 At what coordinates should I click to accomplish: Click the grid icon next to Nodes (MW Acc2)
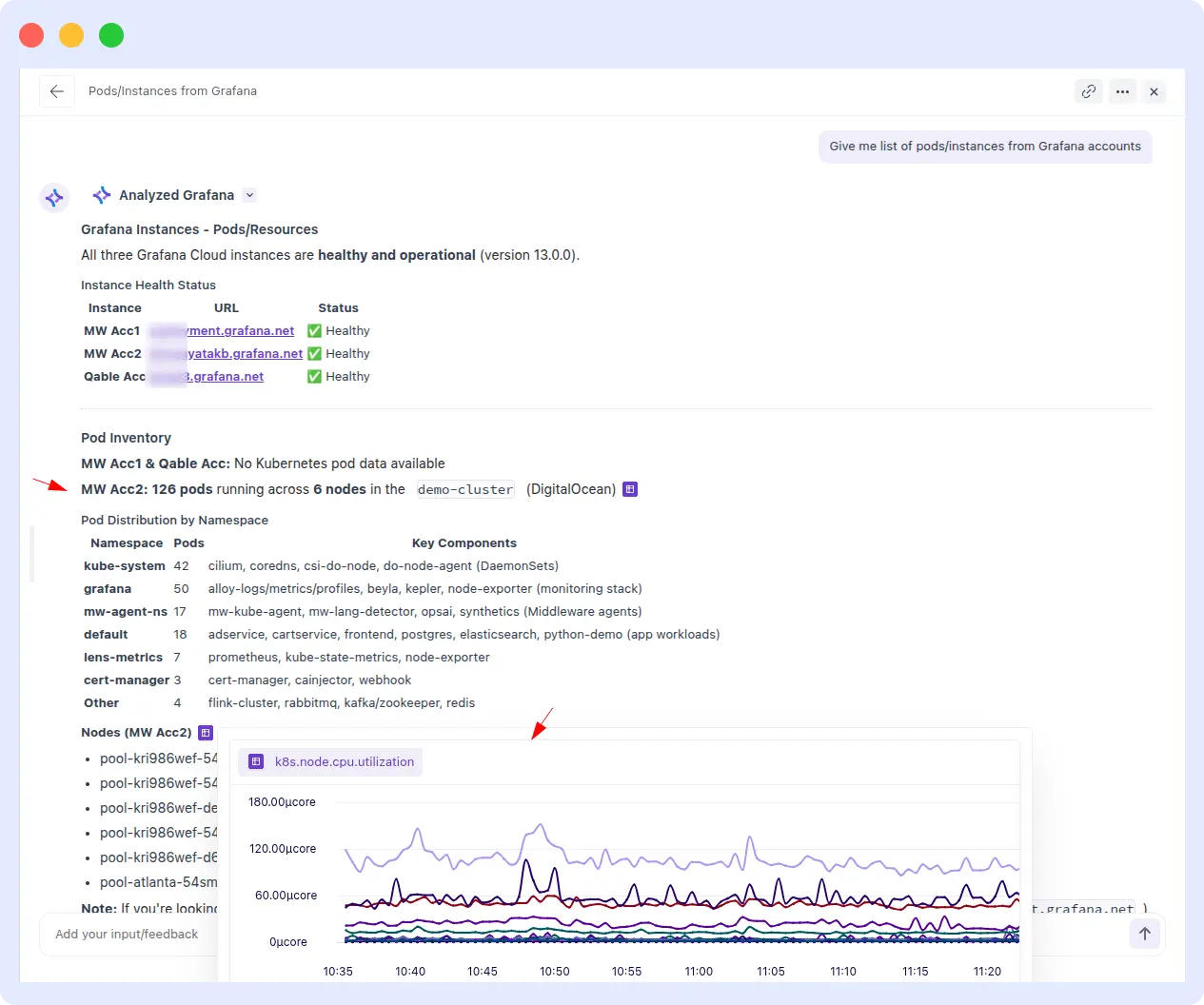[206, 732]
